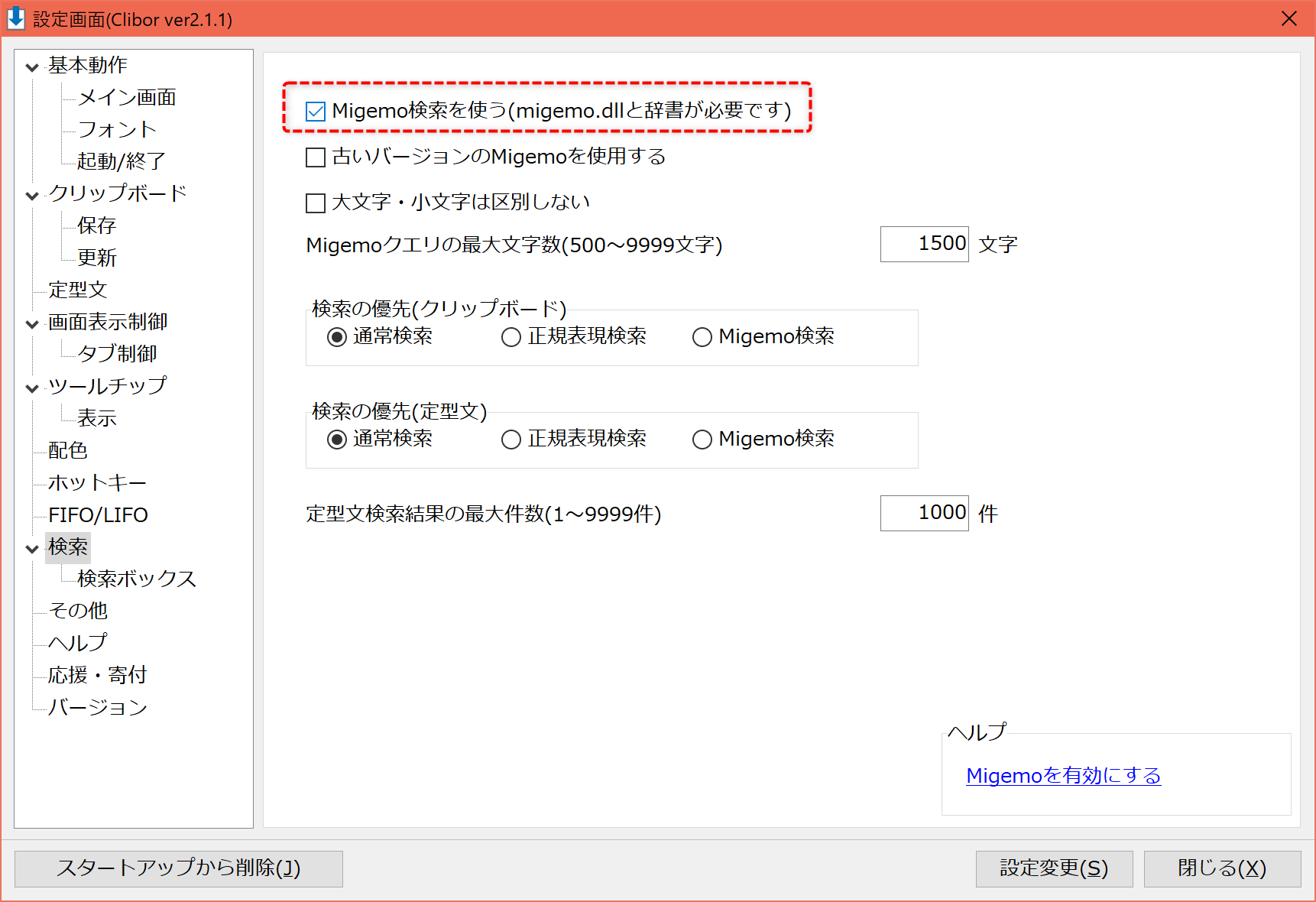Uncheck the Migemo検索を使う checkbox
1316x902 pixels.
point(316,112)
